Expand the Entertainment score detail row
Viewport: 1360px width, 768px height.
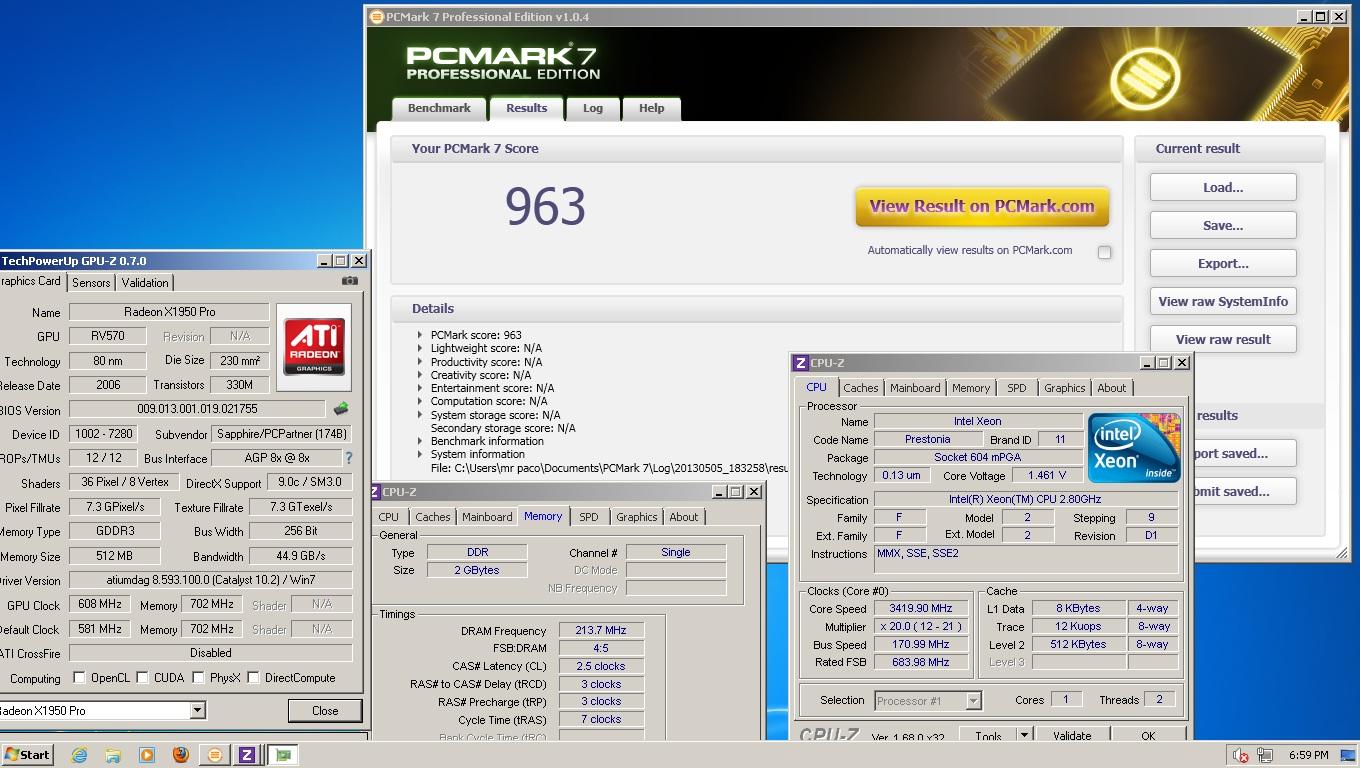coord(420,388)
